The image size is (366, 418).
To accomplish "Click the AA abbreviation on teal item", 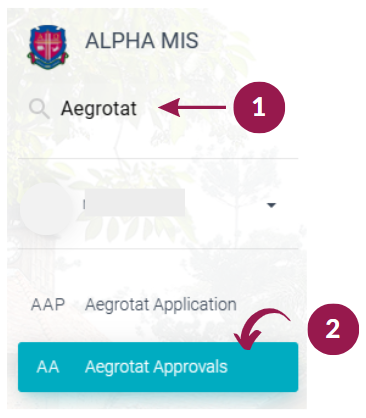I will tap(48, 367).
